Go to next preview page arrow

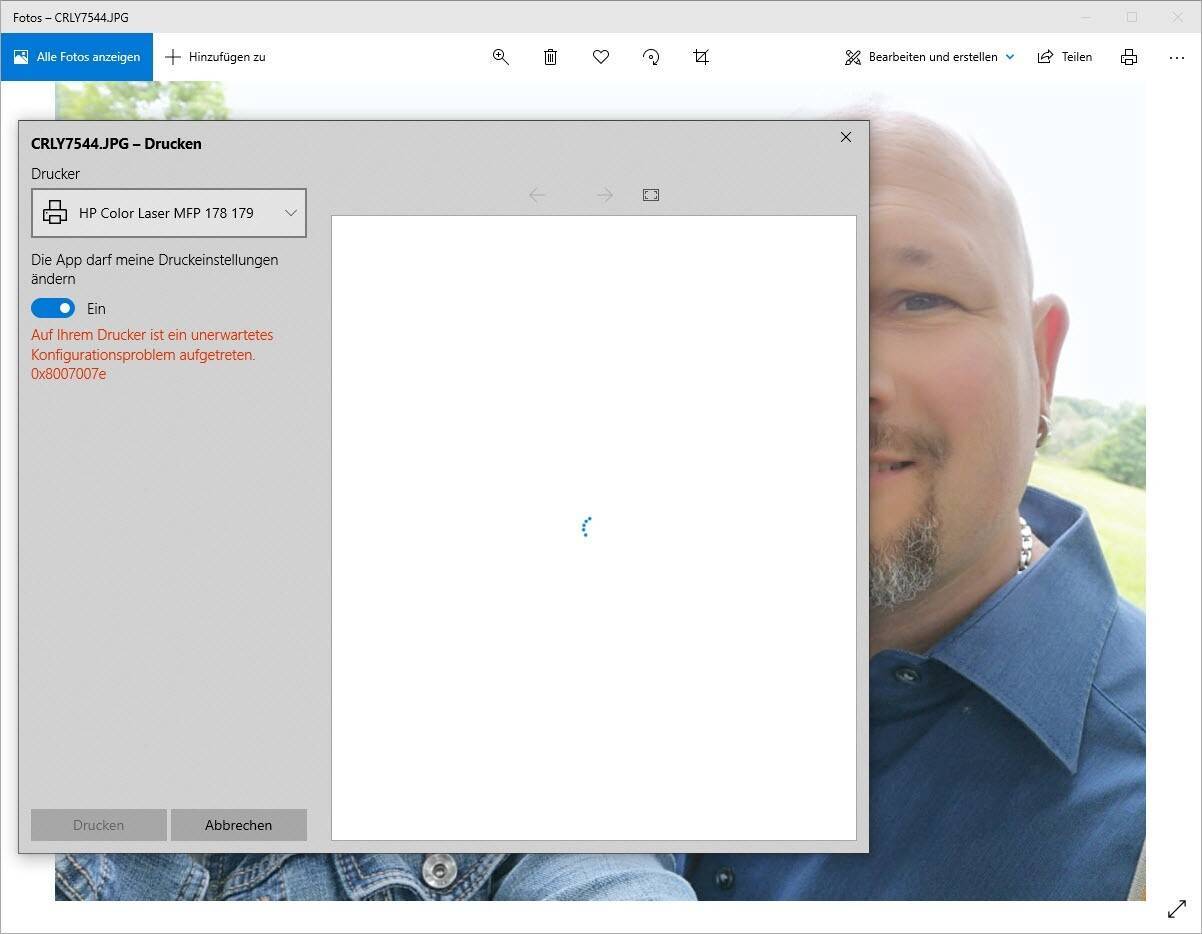tap(604, 195)
